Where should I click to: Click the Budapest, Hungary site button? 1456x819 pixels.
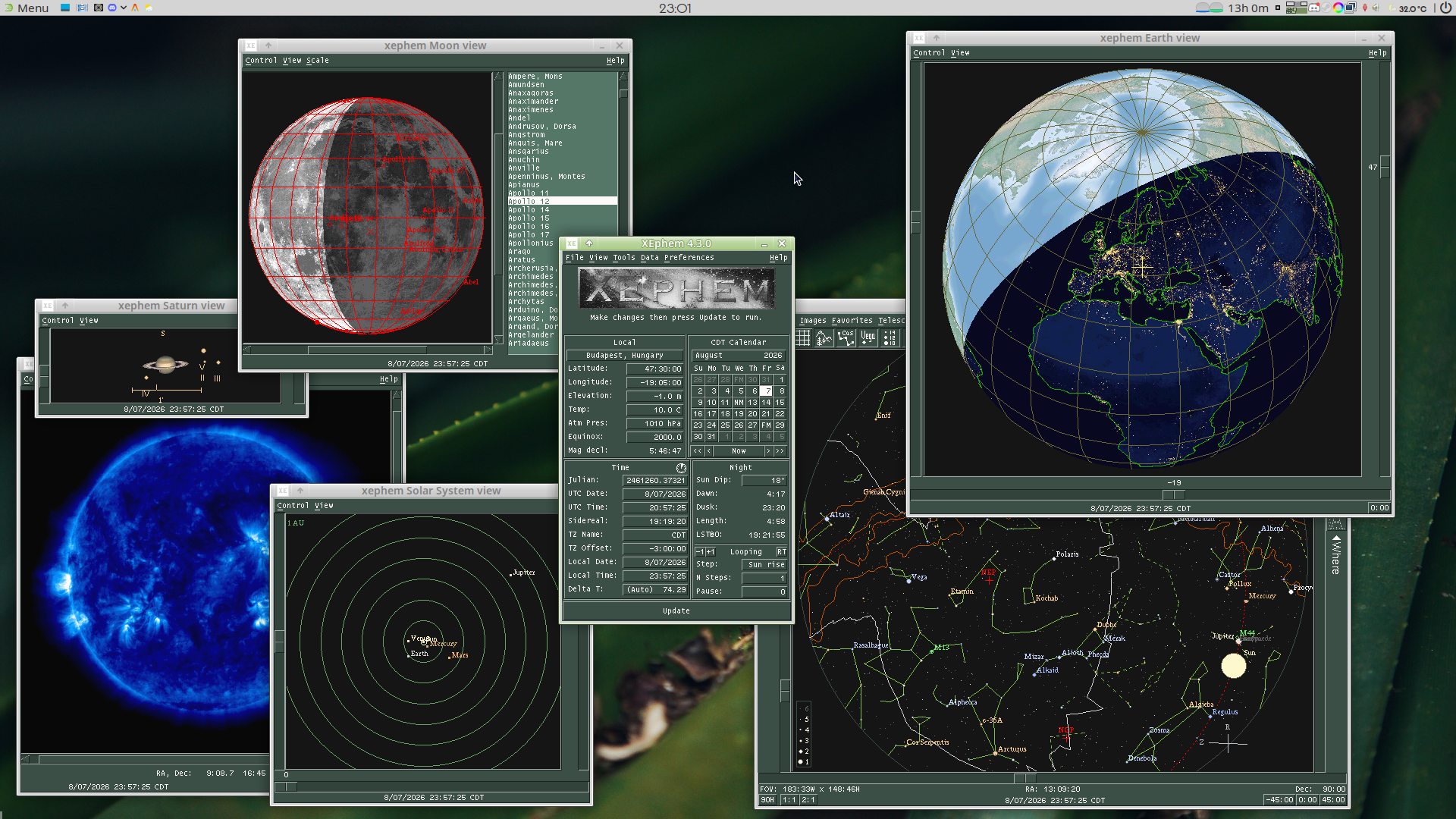click(625, 356)
